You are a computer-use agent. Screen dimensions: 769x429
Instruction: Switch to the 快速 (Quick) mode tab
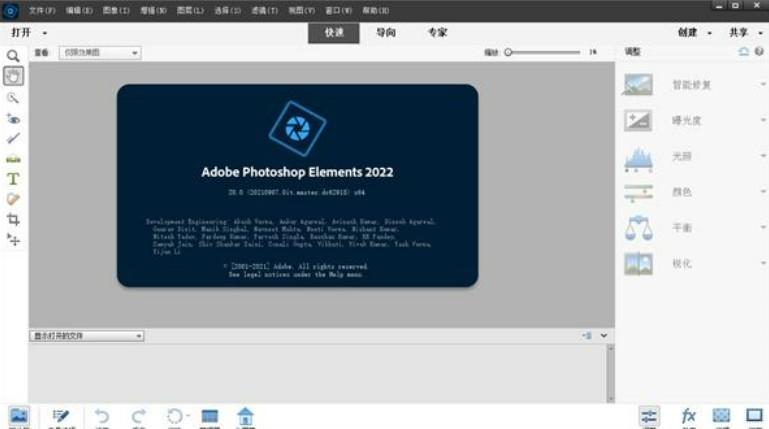[x=333, y=33]
